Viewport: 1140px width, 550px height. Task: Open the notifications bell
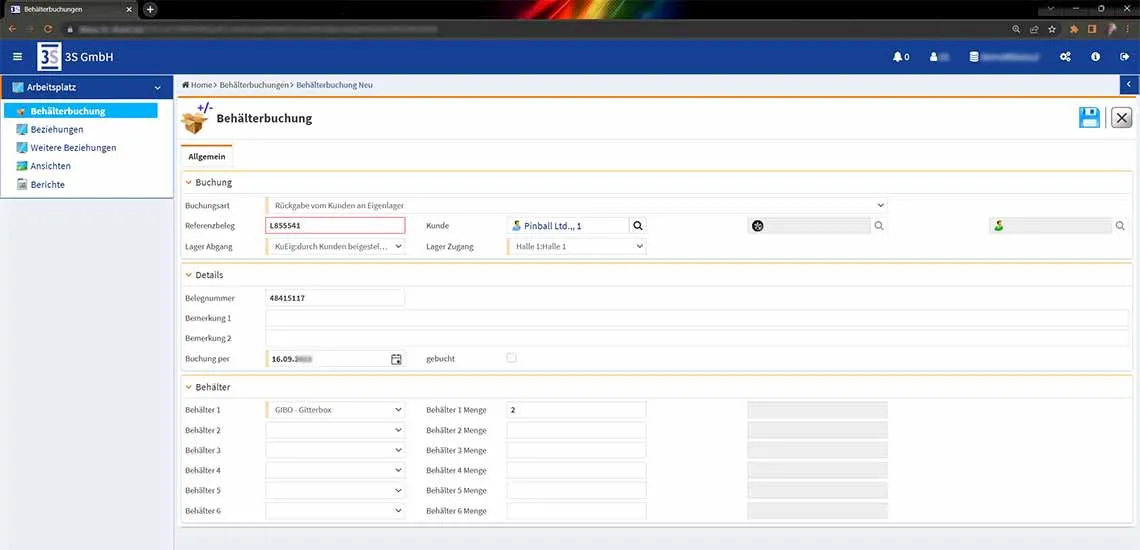click(898, 57)
